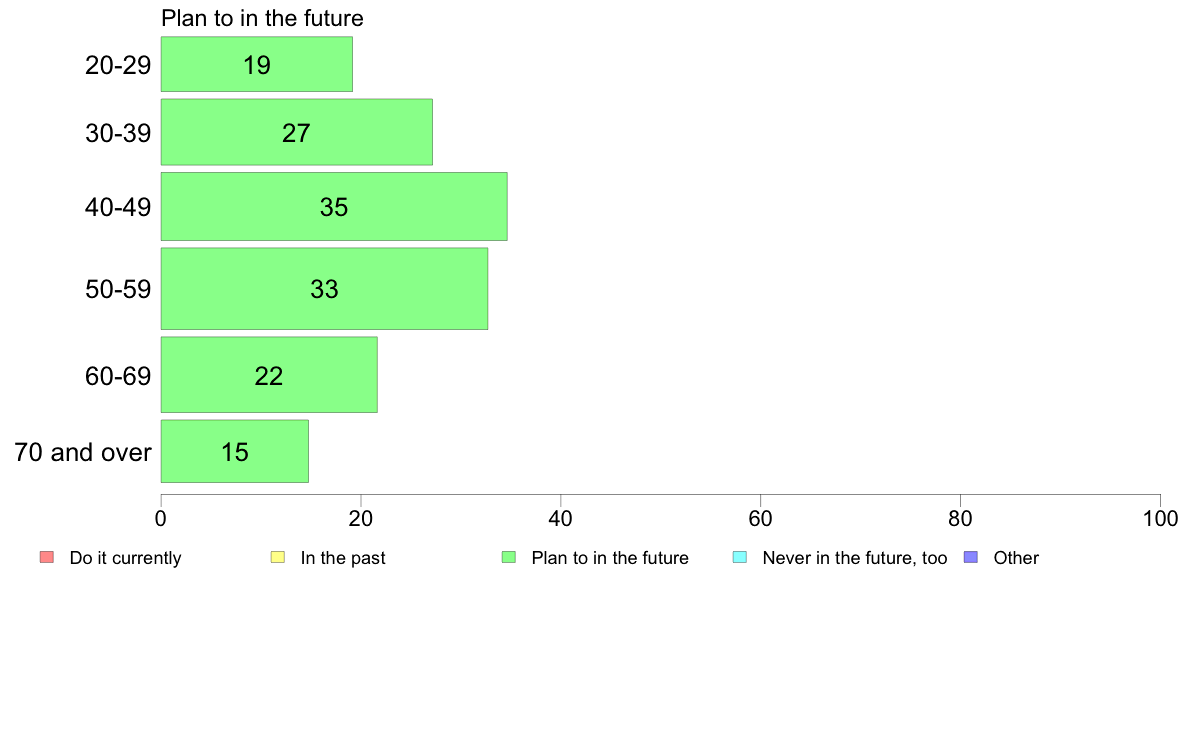
Task: Click the Other legend text
Action: 1016,558
